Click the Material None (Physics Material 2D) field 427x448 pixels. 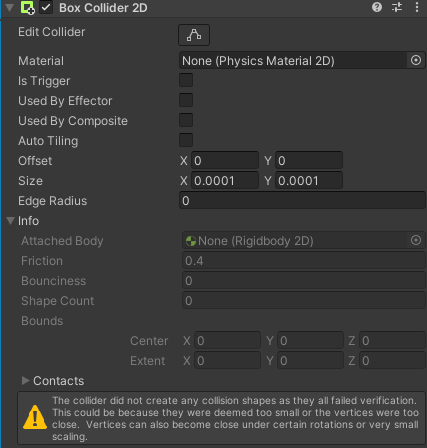pos(293,61)
